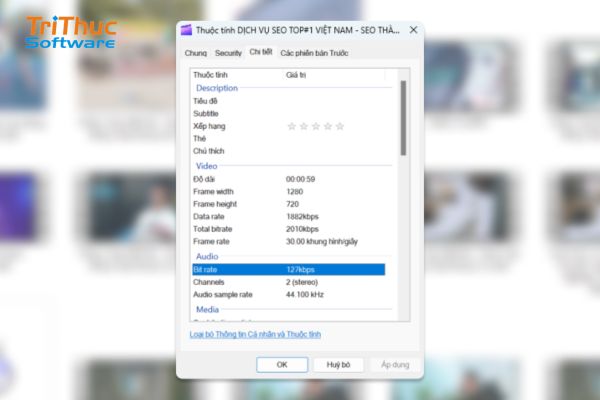Set rating to two stars
Image resolution: width=600 pixels, height=400 pixels.
(304, 126)
